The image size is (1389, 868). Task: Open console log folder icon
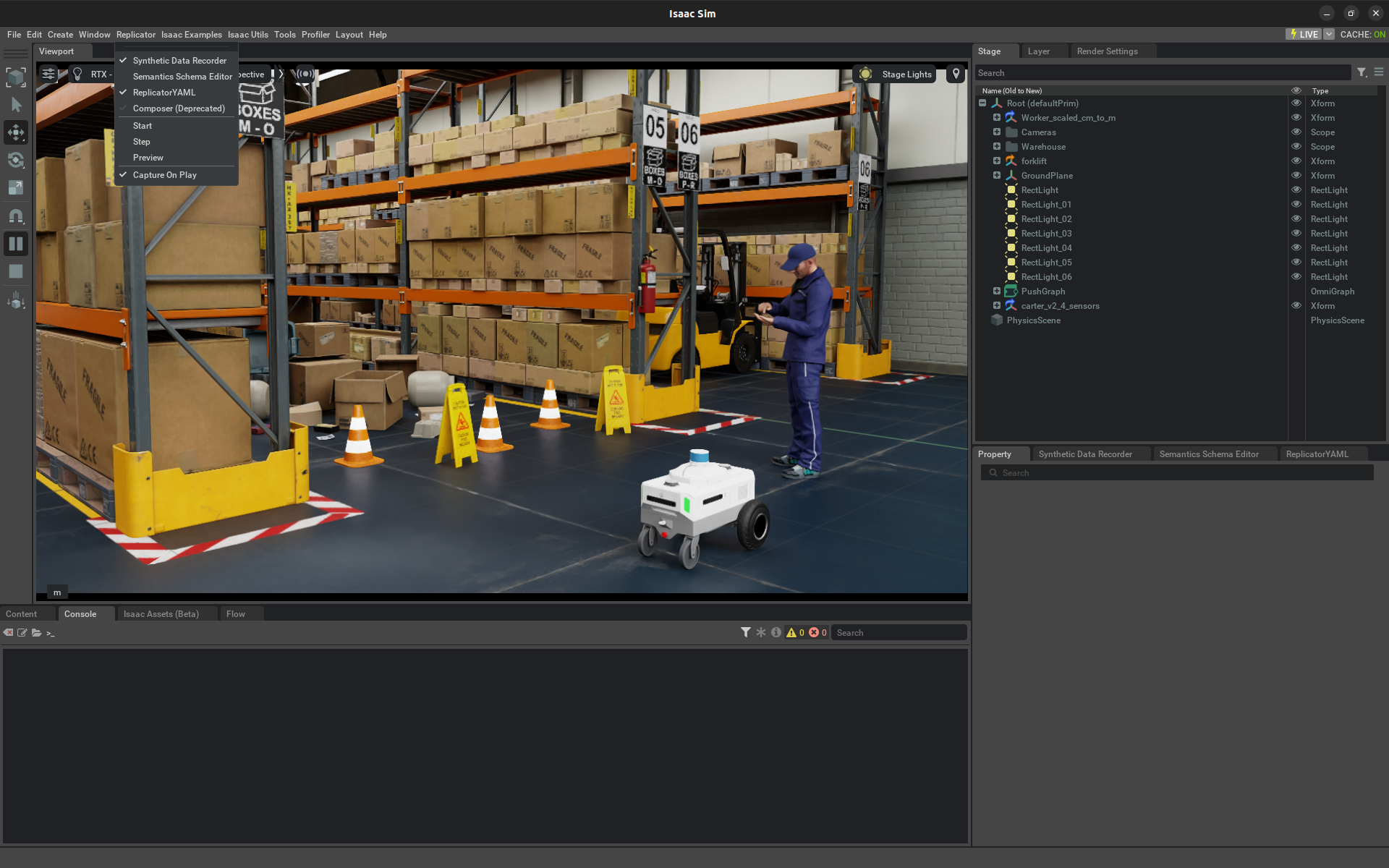click(36, 632)
